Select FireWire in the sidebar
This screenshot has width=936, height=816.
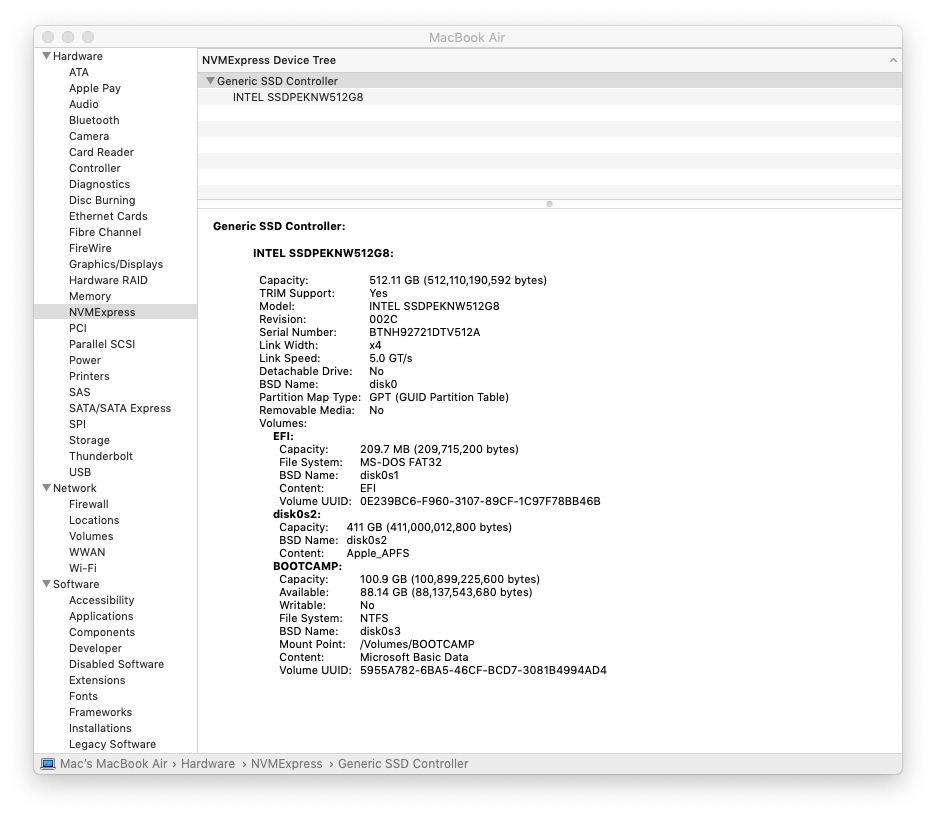(x=90, y=248)
